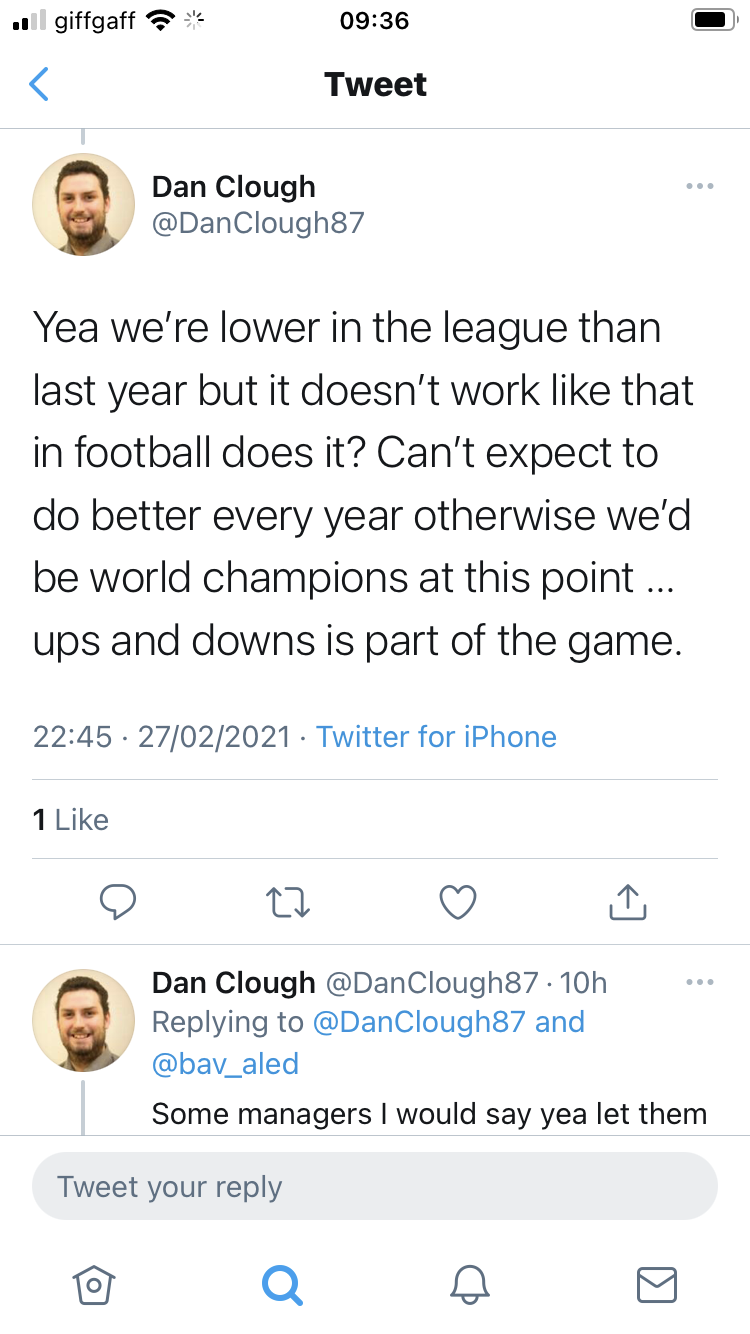The height and width of the screenshot is (1334, 750).
Task: Tap the battery indicator in status bar
Action: click(x=714, y=20)
